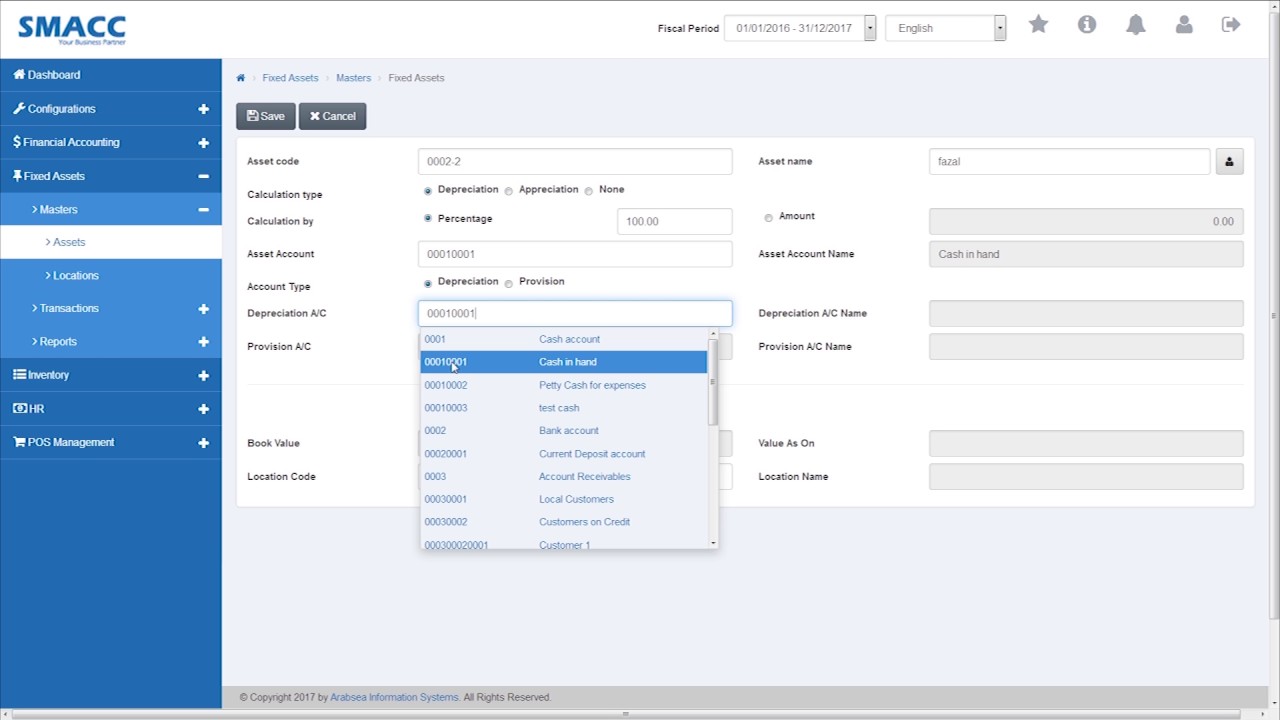Expand the POS Management plus
Screen dimensions: 1280x720
pos(203,443)
